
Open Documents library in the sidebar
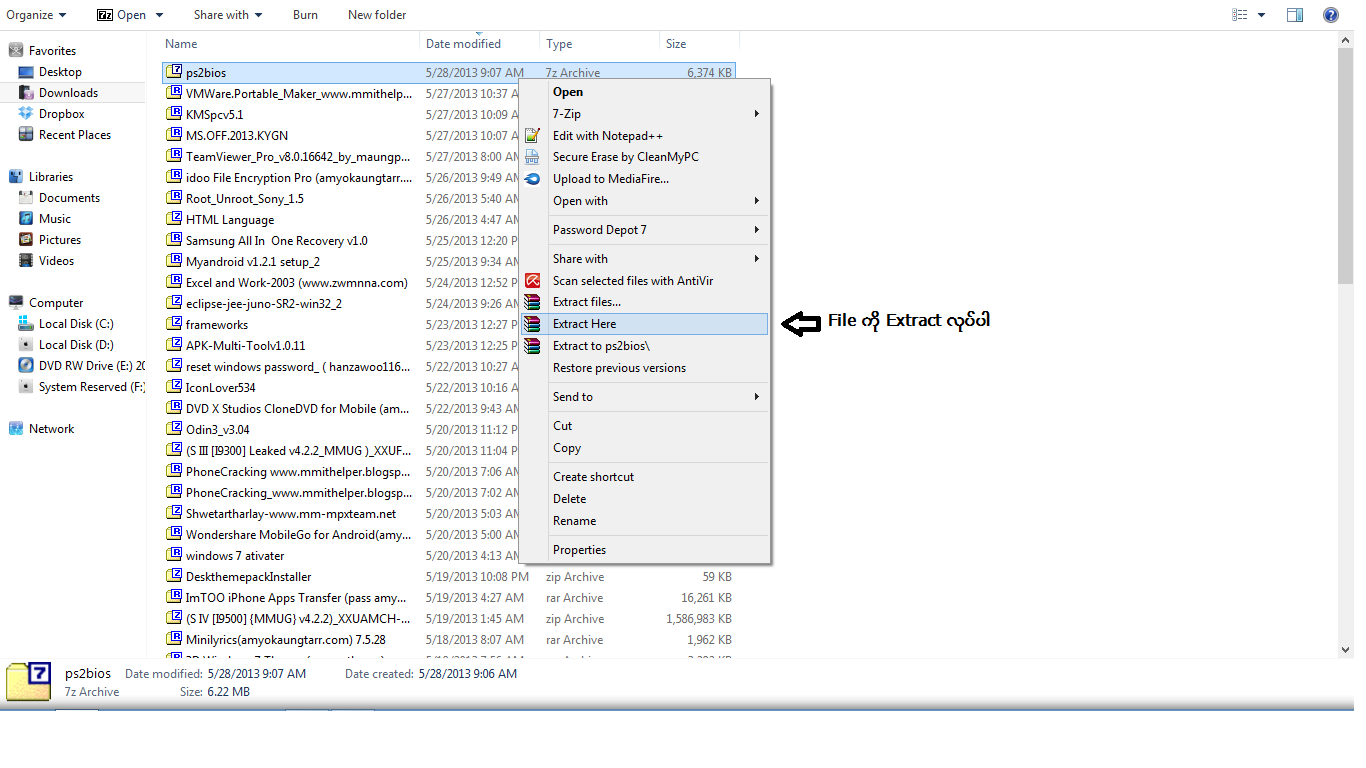[x=69, y=198]
